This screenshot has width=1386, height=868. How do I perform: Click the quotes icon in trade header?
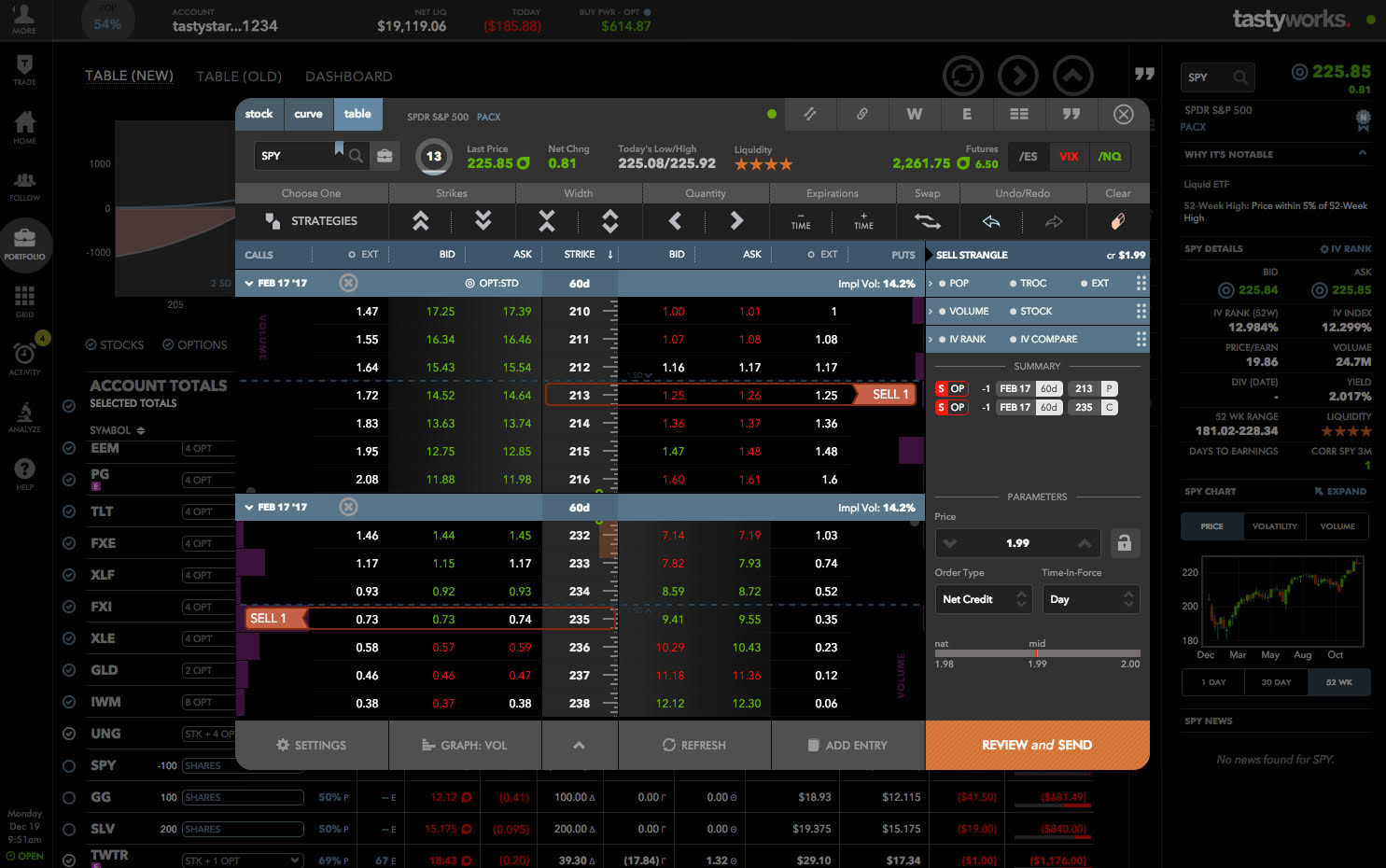[1071, 114]
